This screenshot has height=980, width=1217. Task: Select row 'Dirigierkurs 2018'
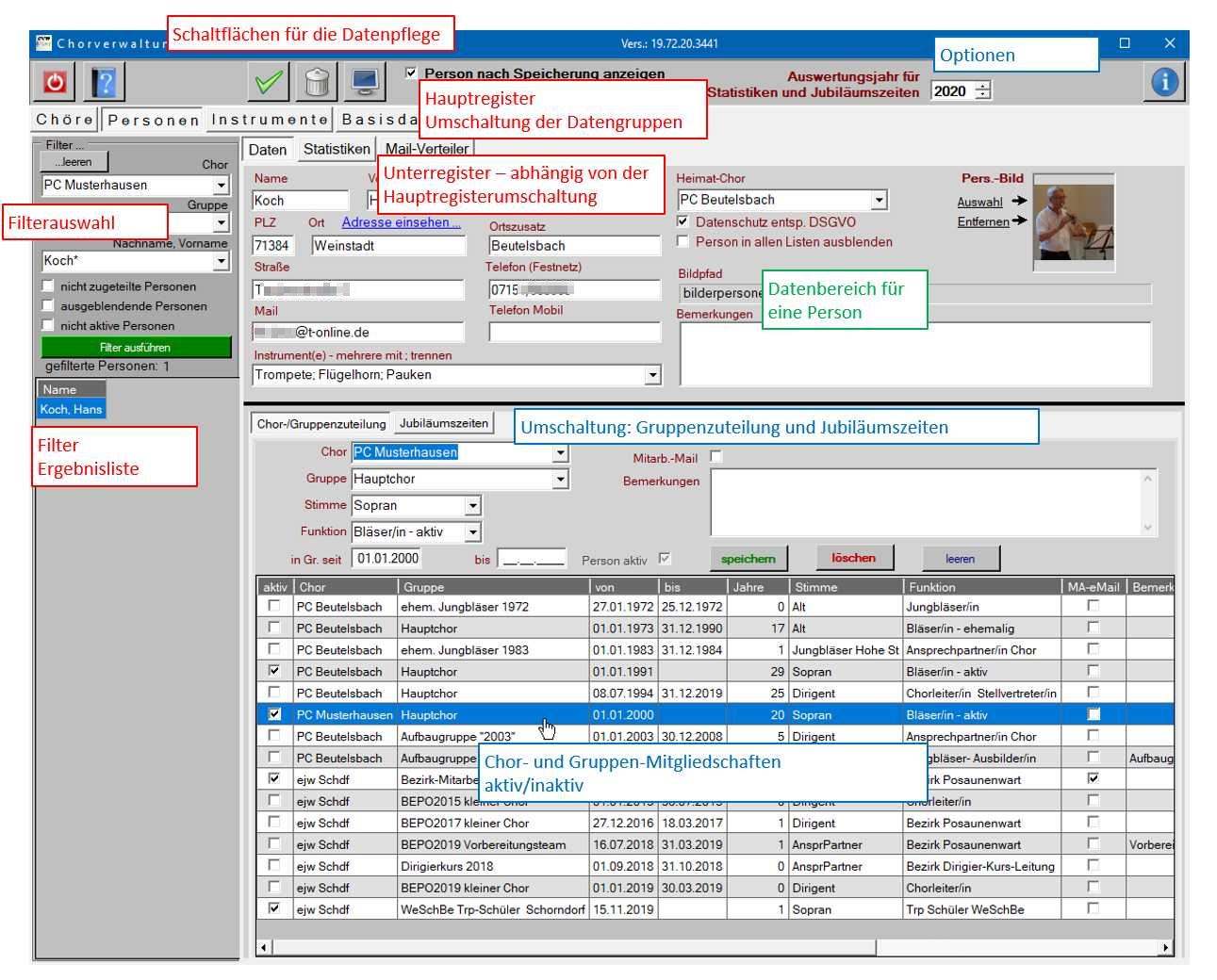click(x=715, y=866)
